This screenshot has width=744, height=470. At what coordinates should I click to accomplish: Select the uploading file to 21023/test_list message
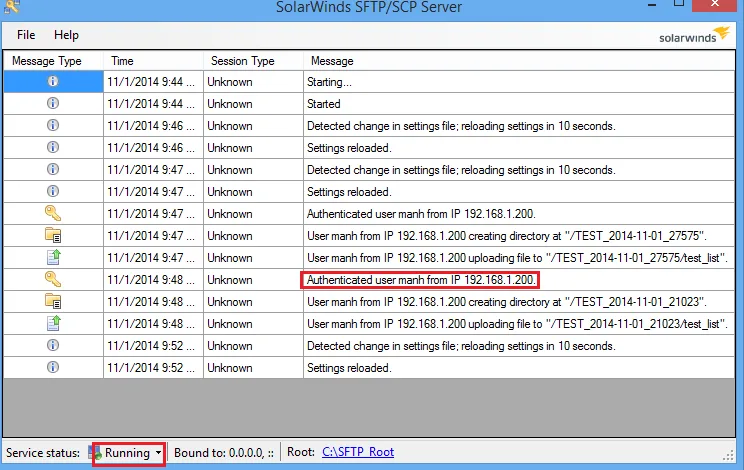pyautogui.click(x=517, y=324)
